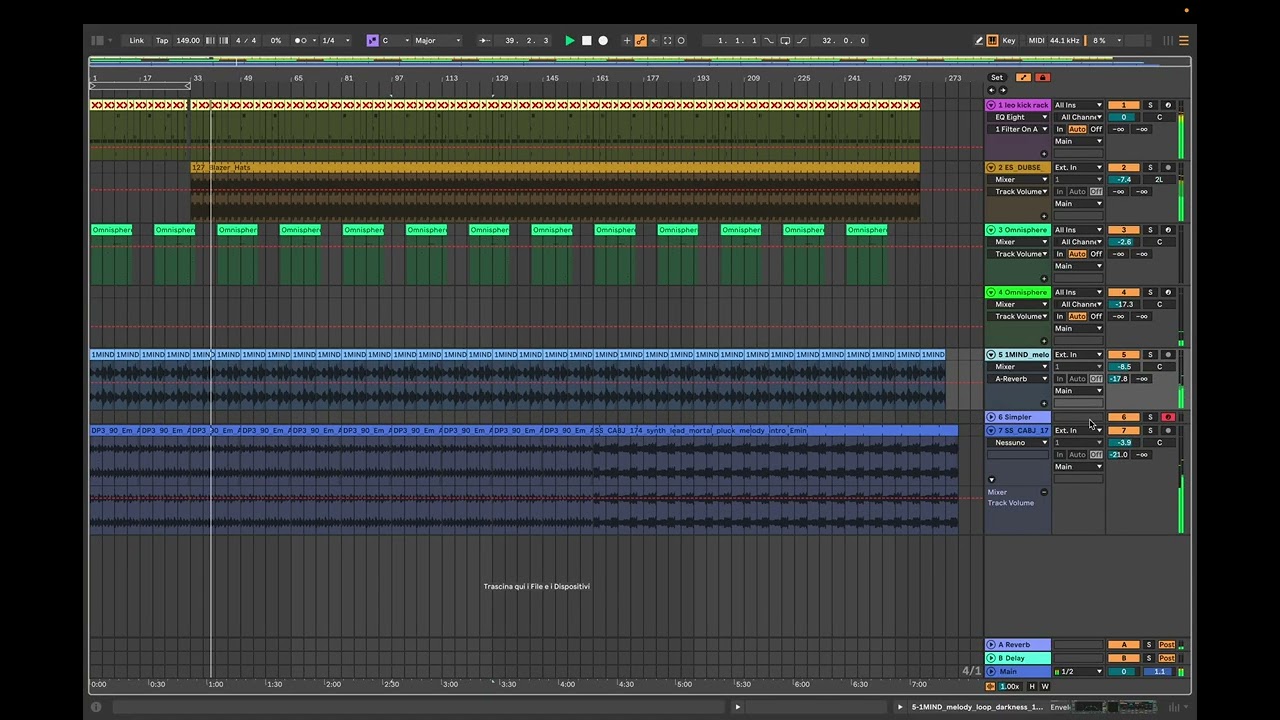Switch to Arrangement view lines icon
This screenshot has height=720, width=1280.
pos(1184,40)
